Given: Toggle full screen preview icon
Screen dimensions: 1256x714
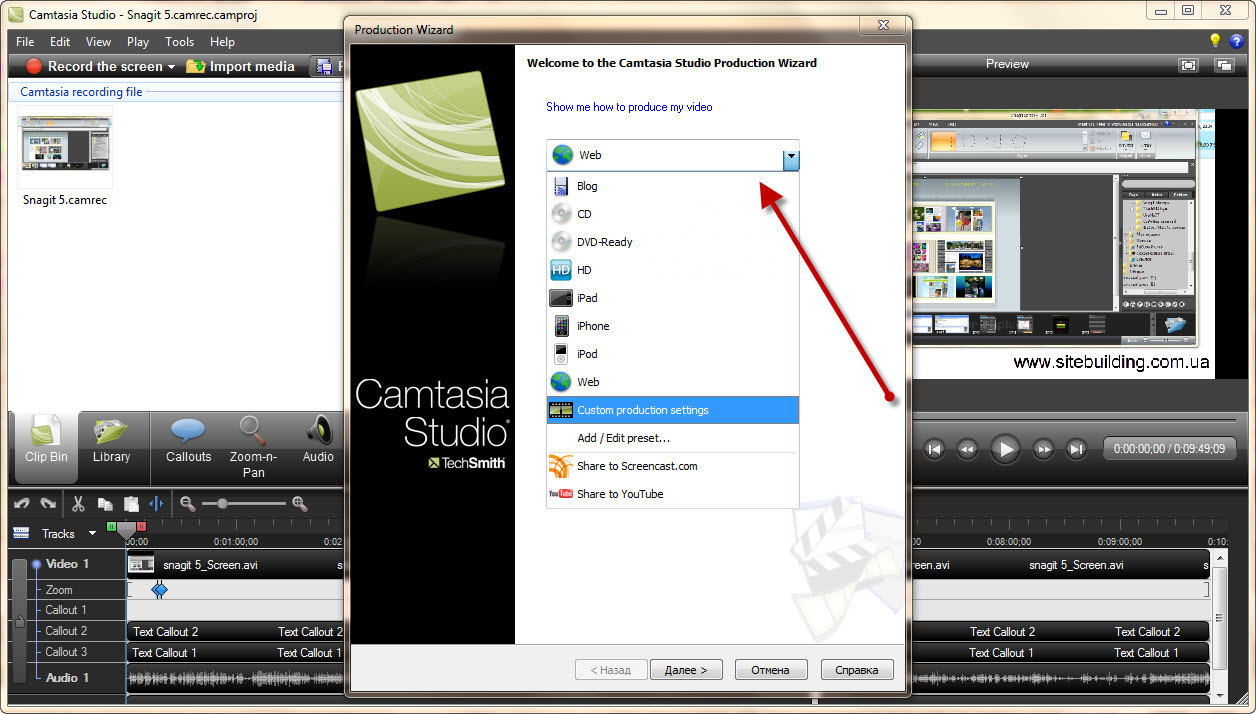Looking at the screenshot, I should (x=1187, y=64).
